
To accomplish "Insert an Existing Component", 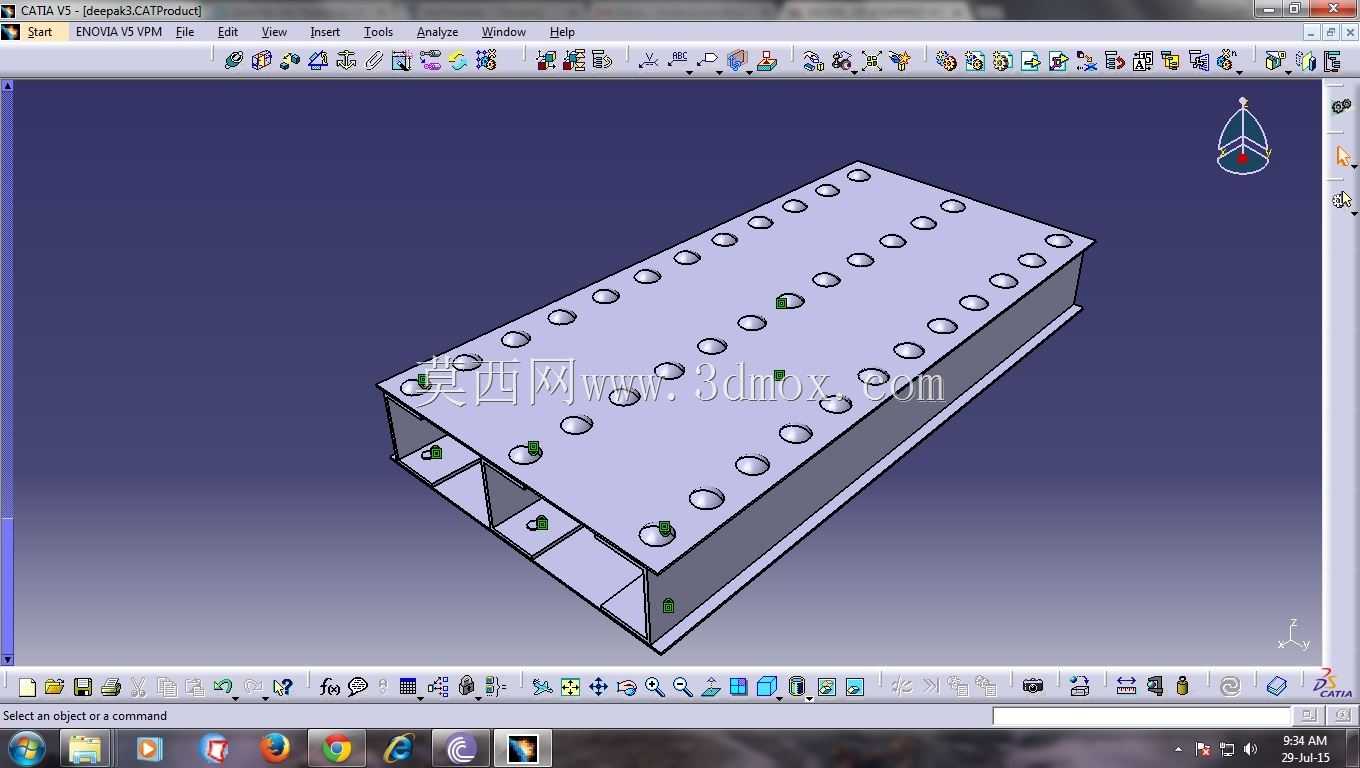I will [x=1030, y=61].
